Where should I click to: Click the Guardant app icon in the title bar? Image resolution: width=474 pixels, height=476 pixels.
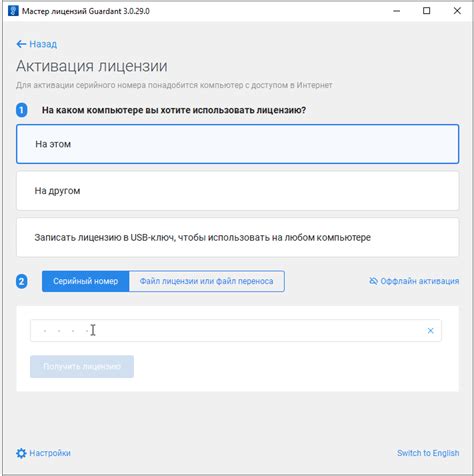[x=13, y=11]
